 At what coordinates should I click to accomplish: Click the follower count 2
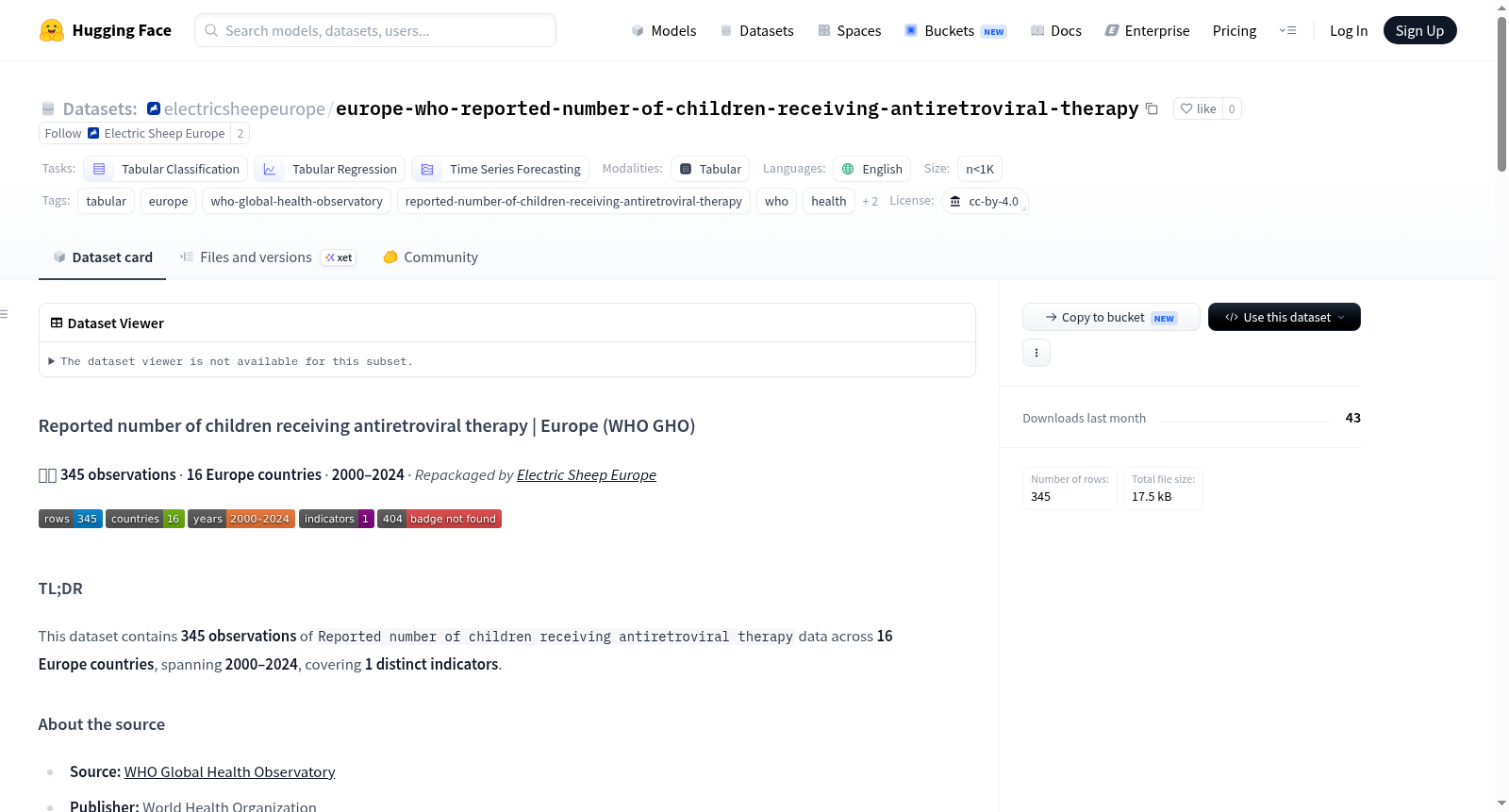coord(240,133)
